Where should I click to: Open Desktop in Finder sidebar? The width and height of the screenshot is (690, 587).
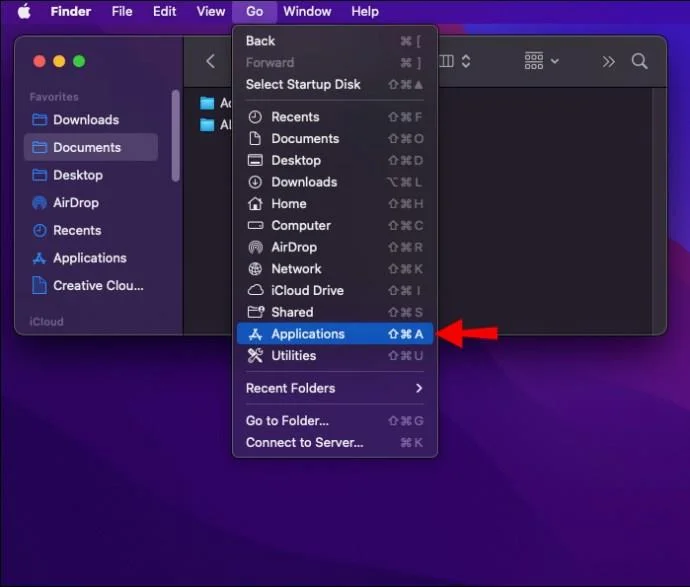point(91,175)
